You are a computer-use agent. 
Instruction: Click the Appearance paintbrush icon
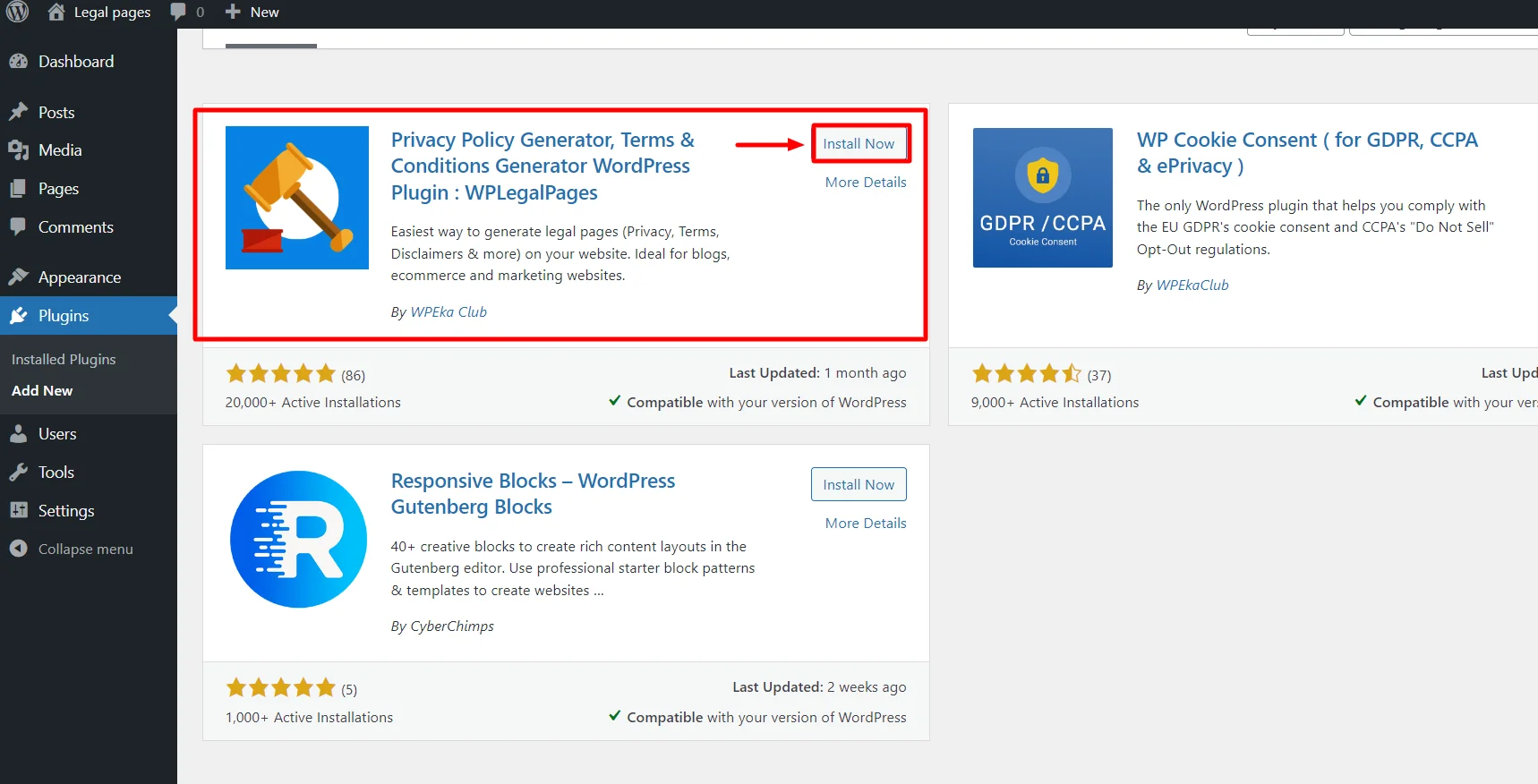tap(19, 277)
